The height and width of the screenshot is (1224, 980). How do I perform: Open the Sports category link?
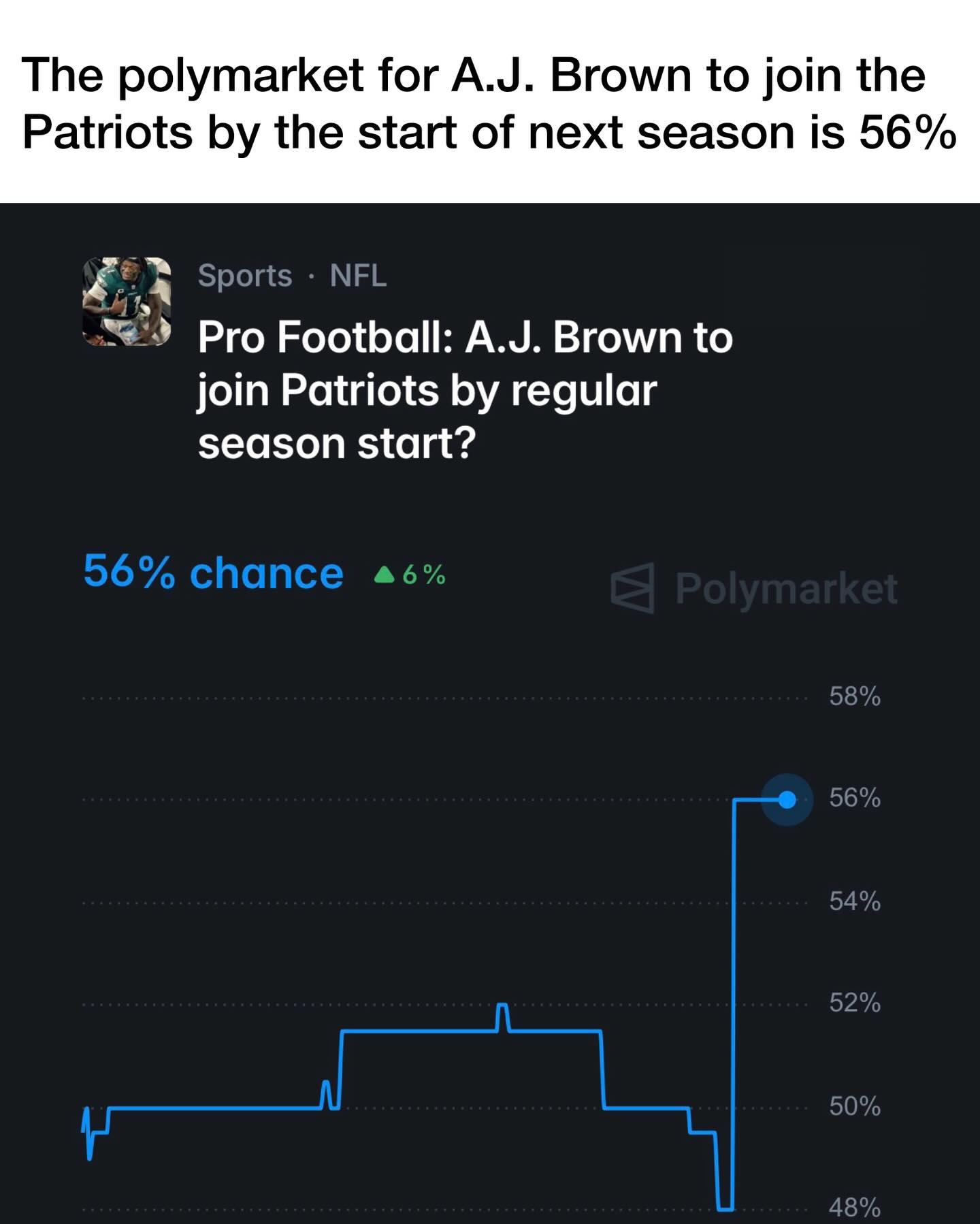click(245, 276)
